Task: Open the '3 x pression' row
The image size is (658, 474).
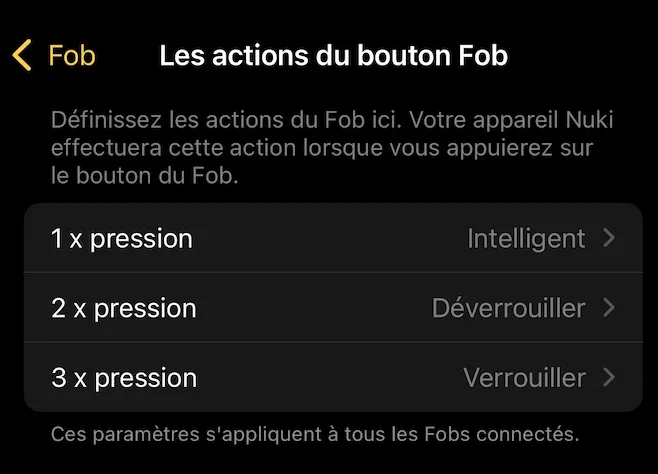Action: (124, 378)
